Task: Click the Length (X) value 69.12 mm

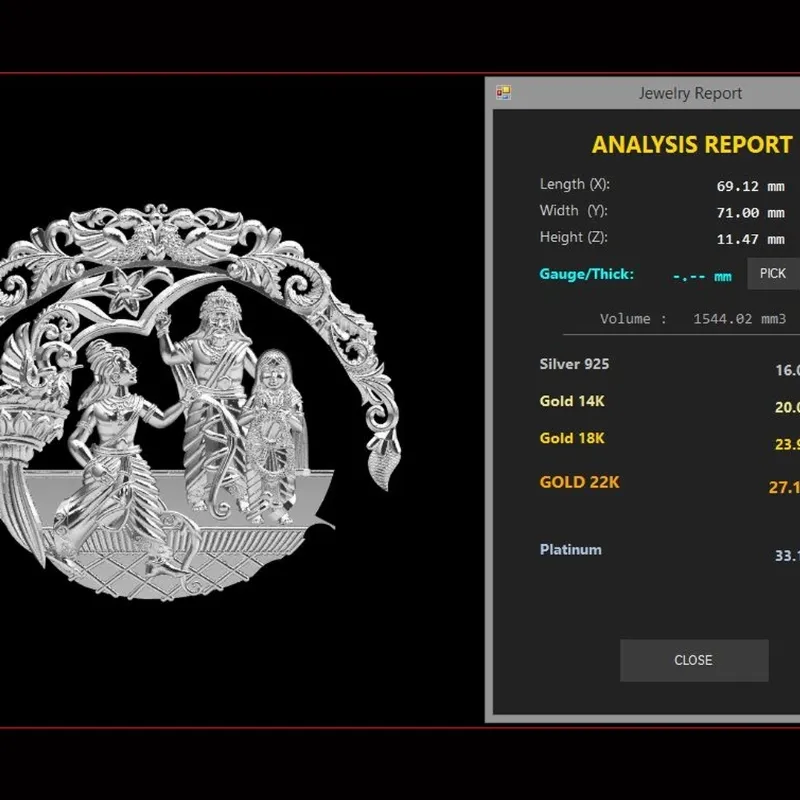Action: click(x=751, y=186)
